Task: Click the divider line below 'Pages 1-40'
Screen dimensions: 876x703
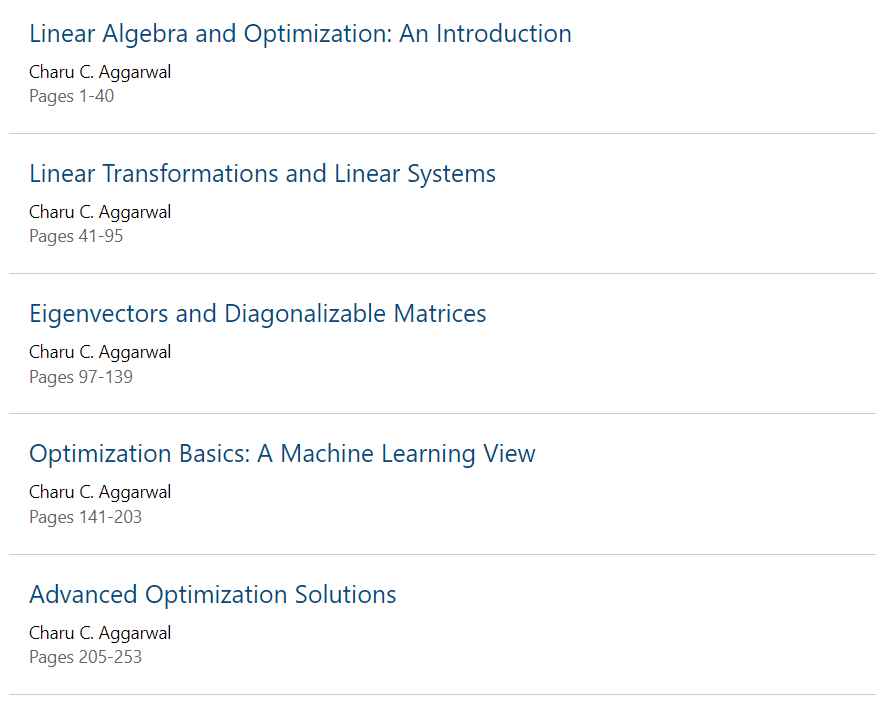Action: (442, 133)
